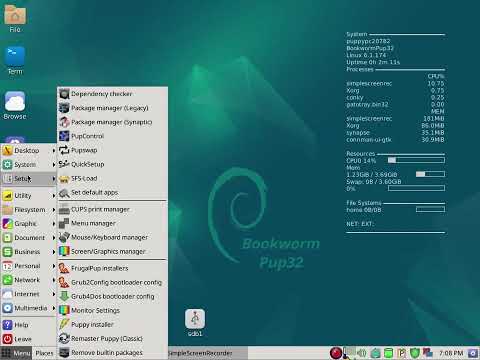Screen dimensions: 480x360
Task: Click the Grub4Dos bootloader config icon
Action: pyautogui.click(x=64, y=296)
